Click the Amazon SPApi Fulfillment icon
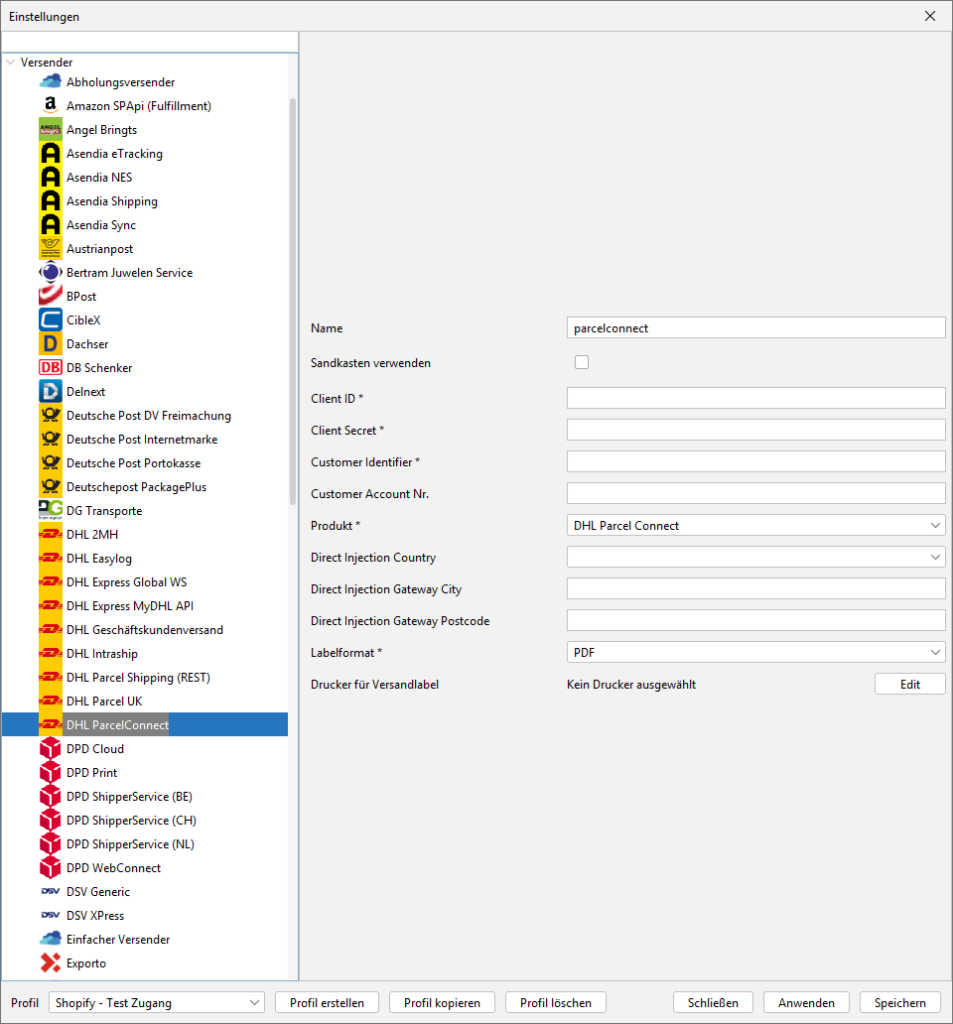This screenshot has width=953, height=1024. [50, 106]
